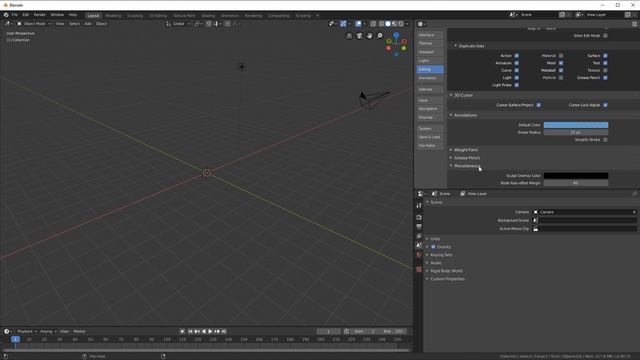The width and height of the screenshot is (640, 360).
Task: Open Save & Load preferences section
Action: pos(430,137)
